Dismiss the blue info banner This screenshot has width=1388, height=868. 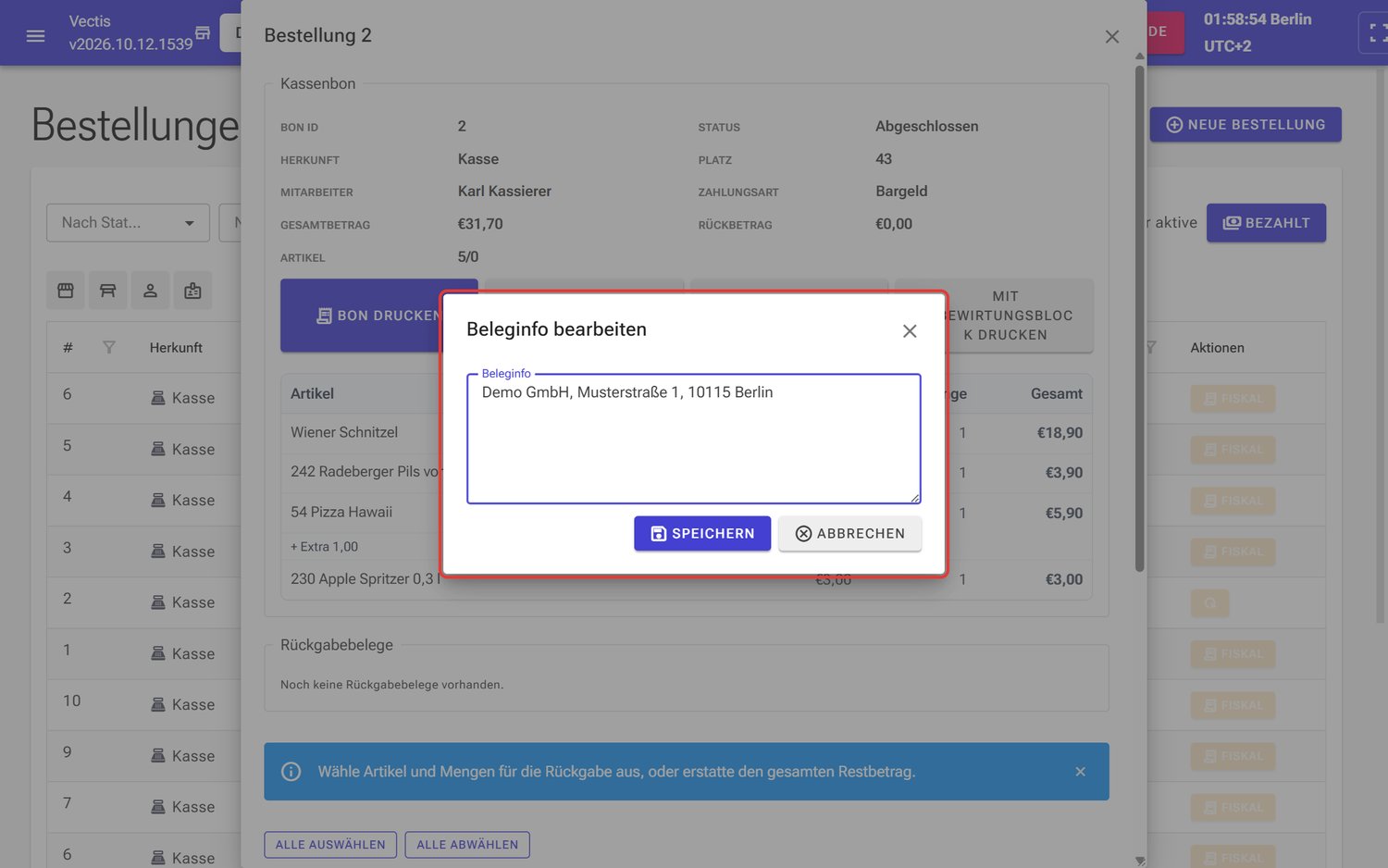[1080, 772]
